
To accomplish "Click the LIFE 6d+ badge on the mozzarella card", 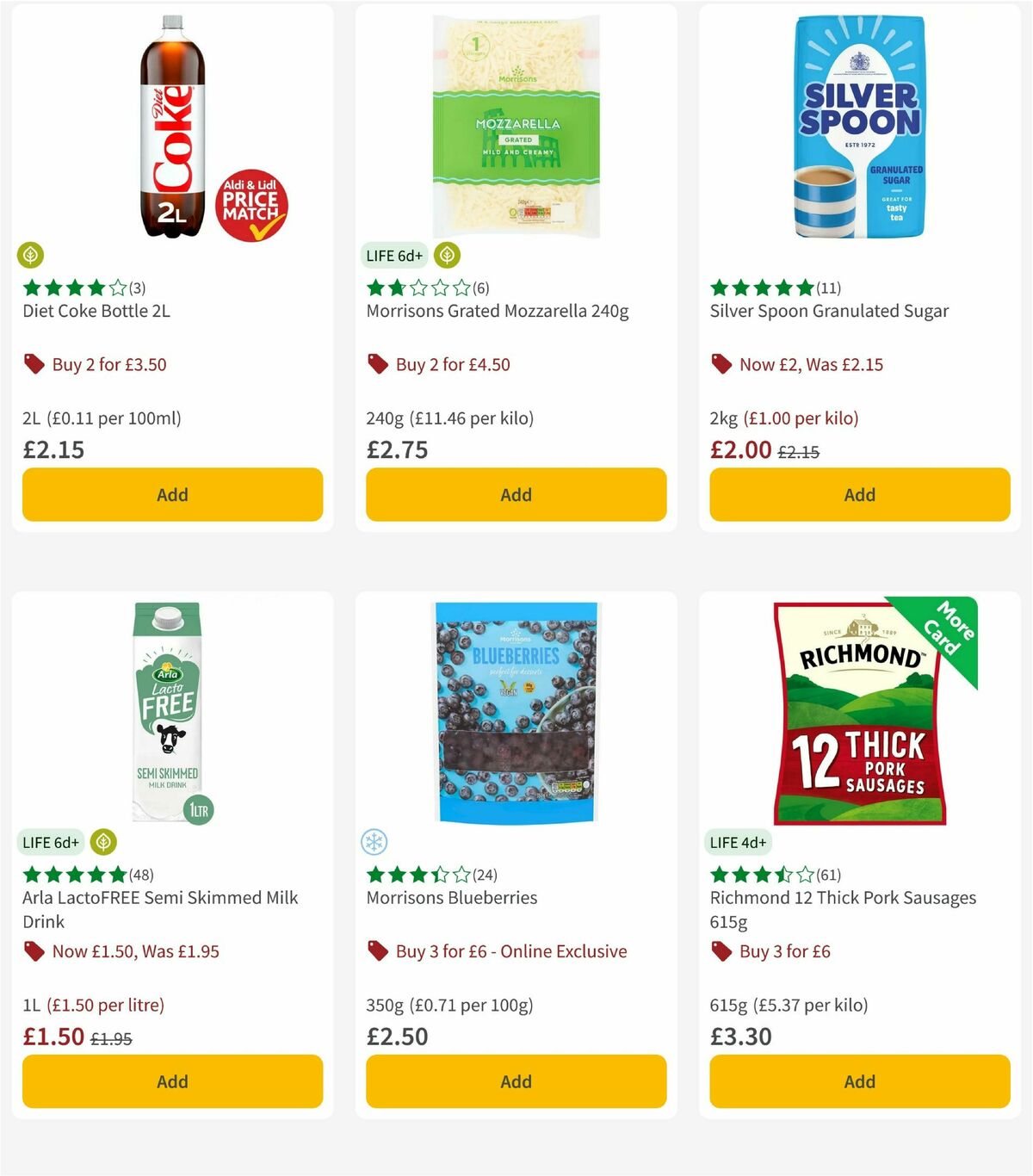I will (x=393, y=256).
